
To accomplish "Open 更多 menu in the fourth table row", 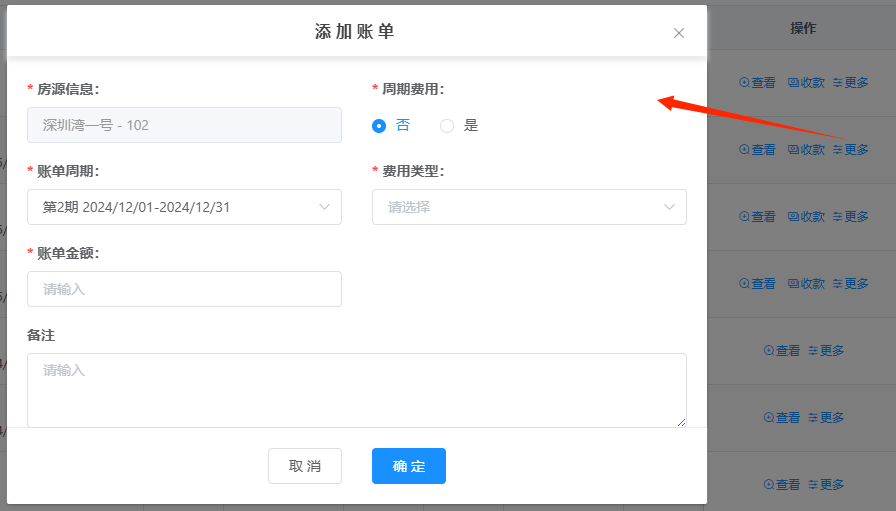I will 851,284.
